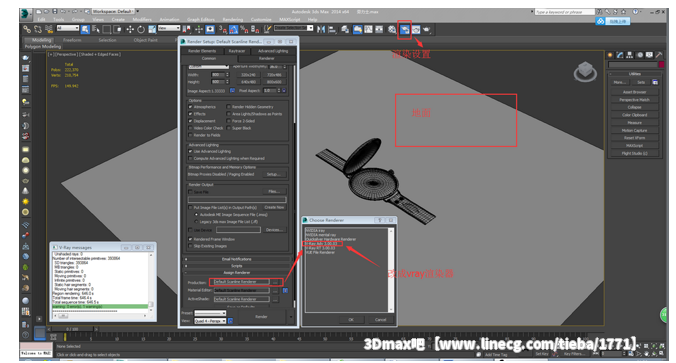Screen dimensions: 676x363
Task: Toggle the Displacement checkbox
Action: tap(191, 121)
